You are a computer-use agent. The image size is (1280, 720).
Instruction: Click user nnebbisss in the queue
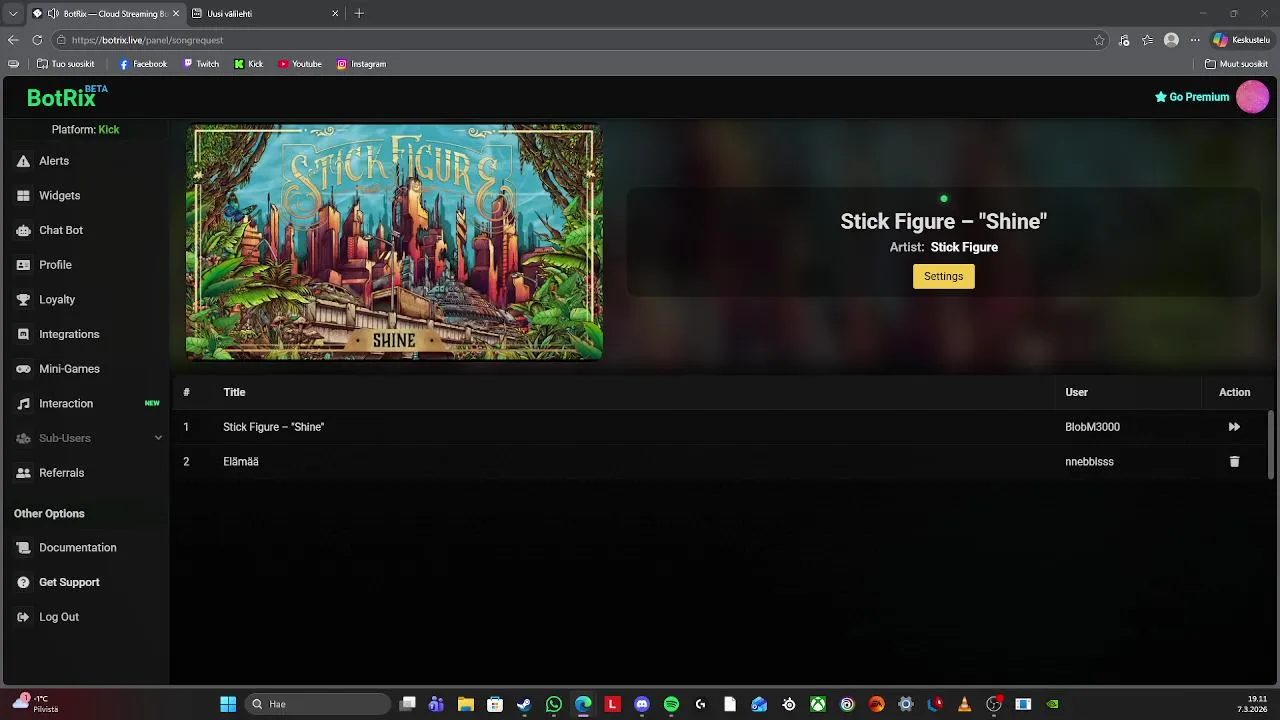[1089, 462]
